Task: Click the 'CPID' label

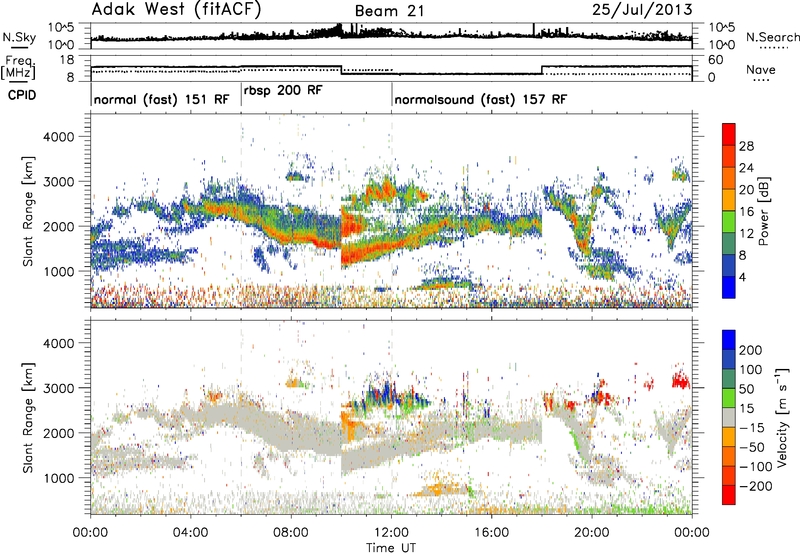Action: pyautogui.click(x=22, y=95)
